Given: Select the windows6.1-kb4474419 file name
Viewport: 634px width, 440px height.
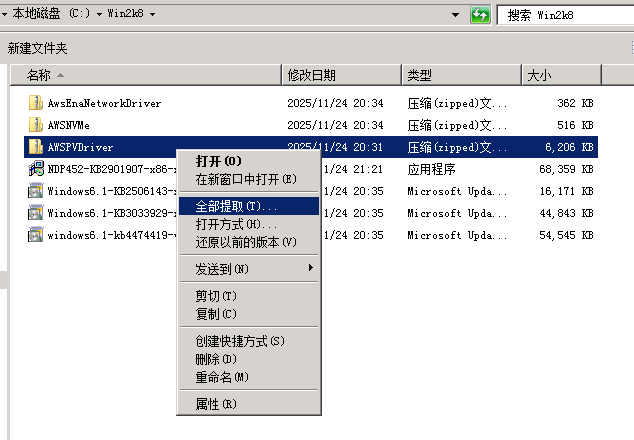Looking at the screenshot, I should [112, 235].
